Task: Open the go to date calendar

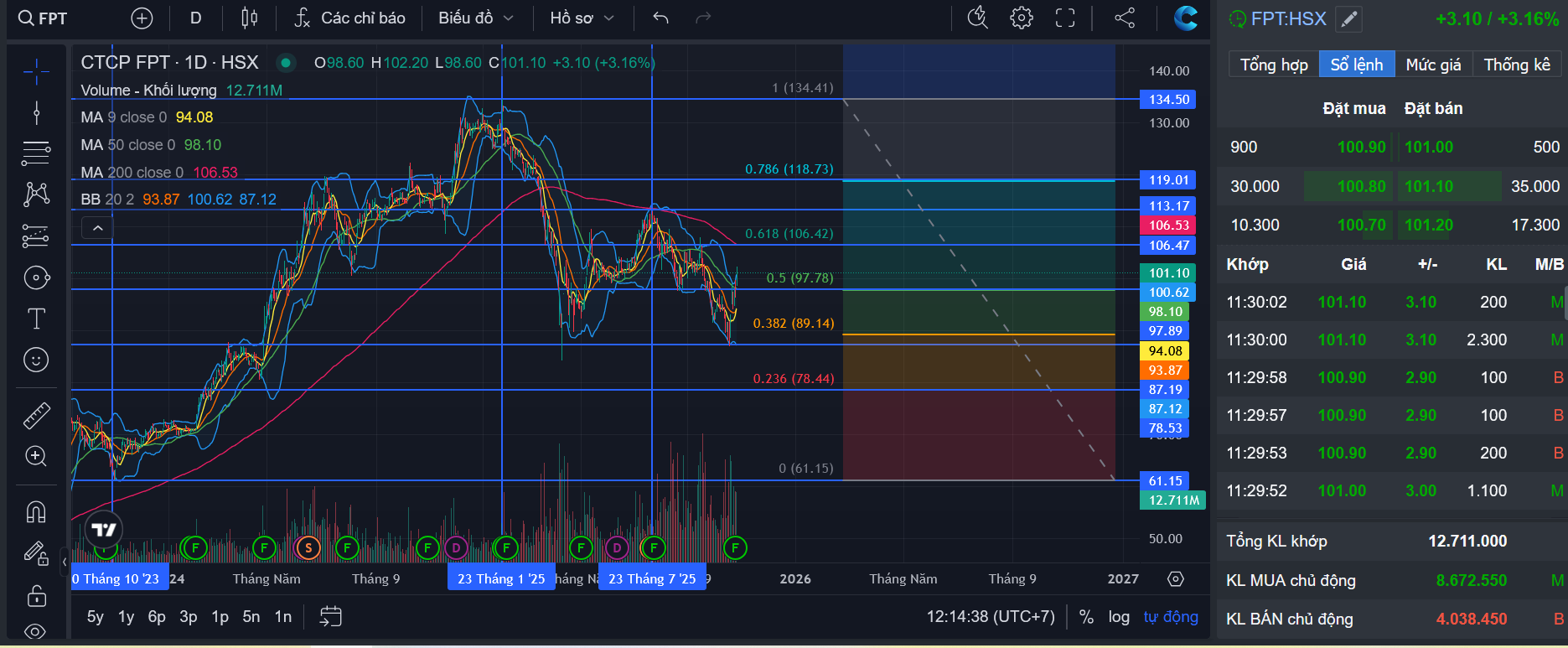Action: [331, 617]
